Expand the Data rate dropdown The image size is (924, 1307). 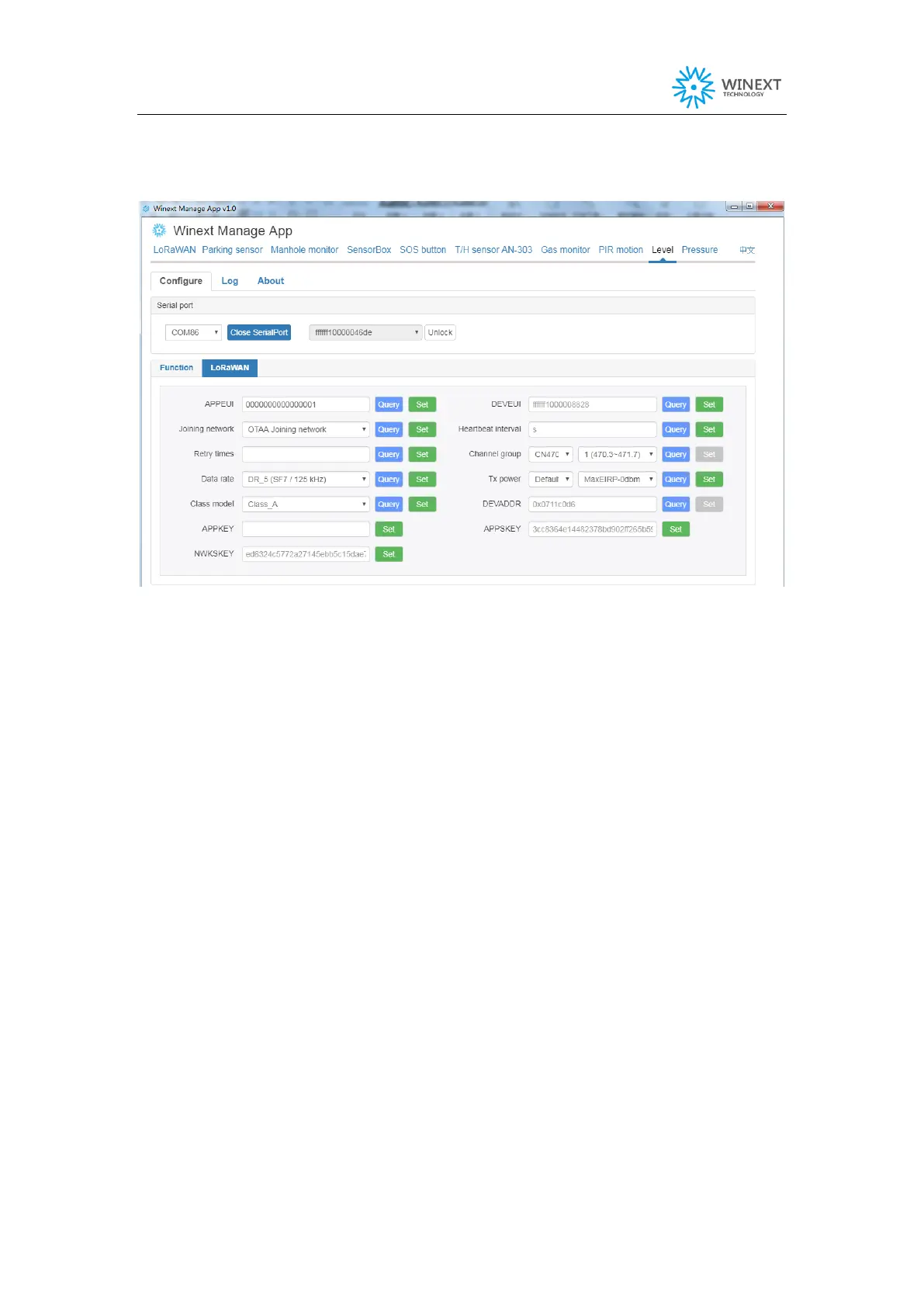(x=306, y=479)
